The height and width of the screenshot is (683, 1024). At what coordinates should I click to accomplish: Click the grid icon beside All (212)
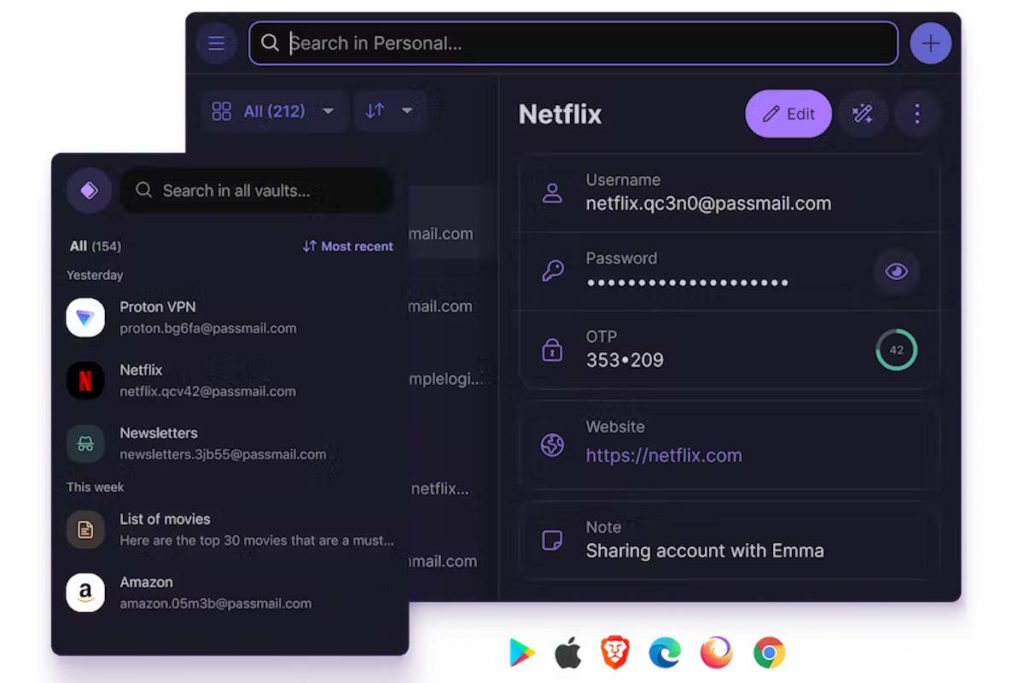tap(221, 111)
